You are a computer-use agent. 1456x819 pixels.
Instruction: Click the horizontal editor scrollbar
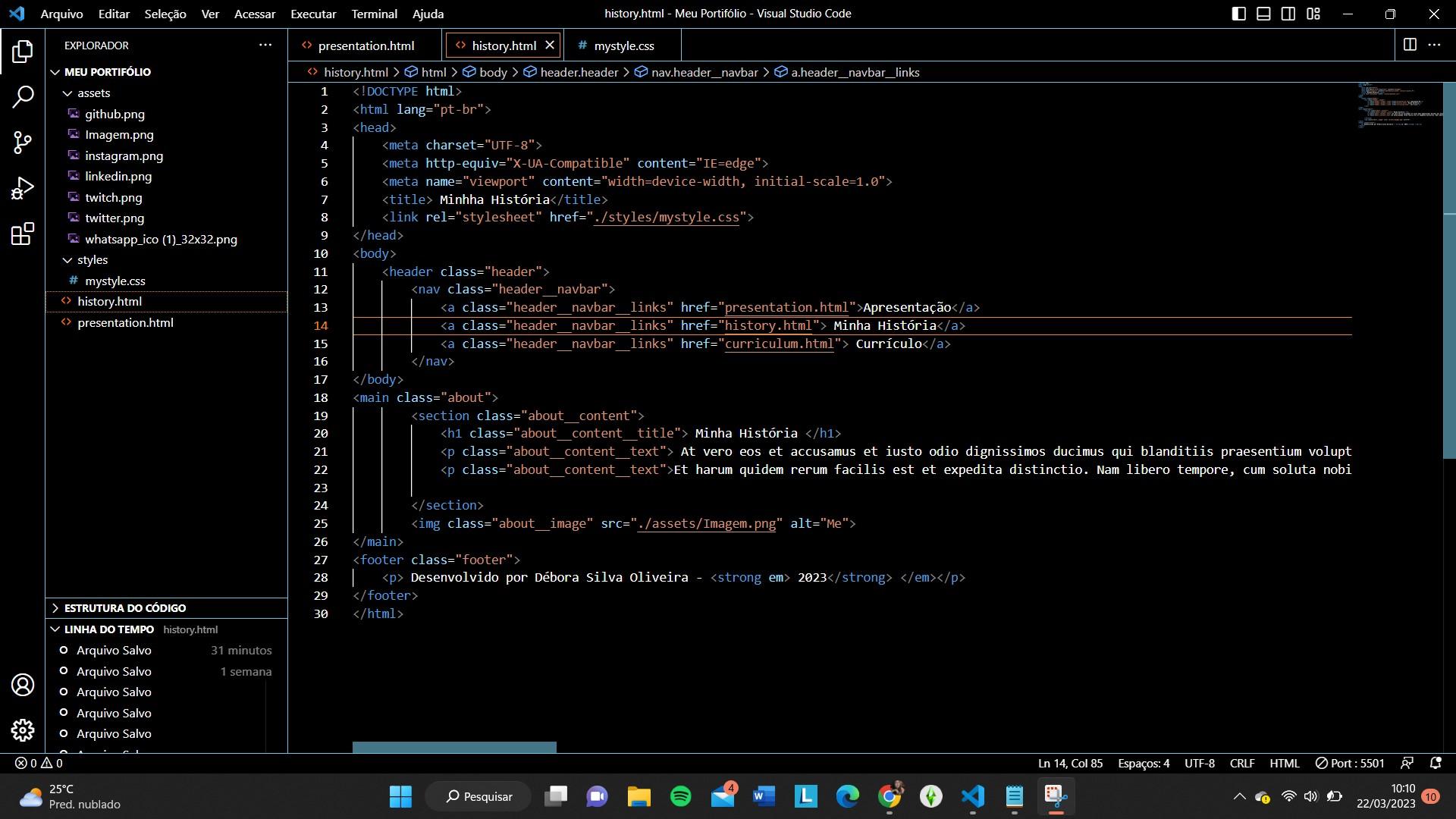(x=454, y=747)
